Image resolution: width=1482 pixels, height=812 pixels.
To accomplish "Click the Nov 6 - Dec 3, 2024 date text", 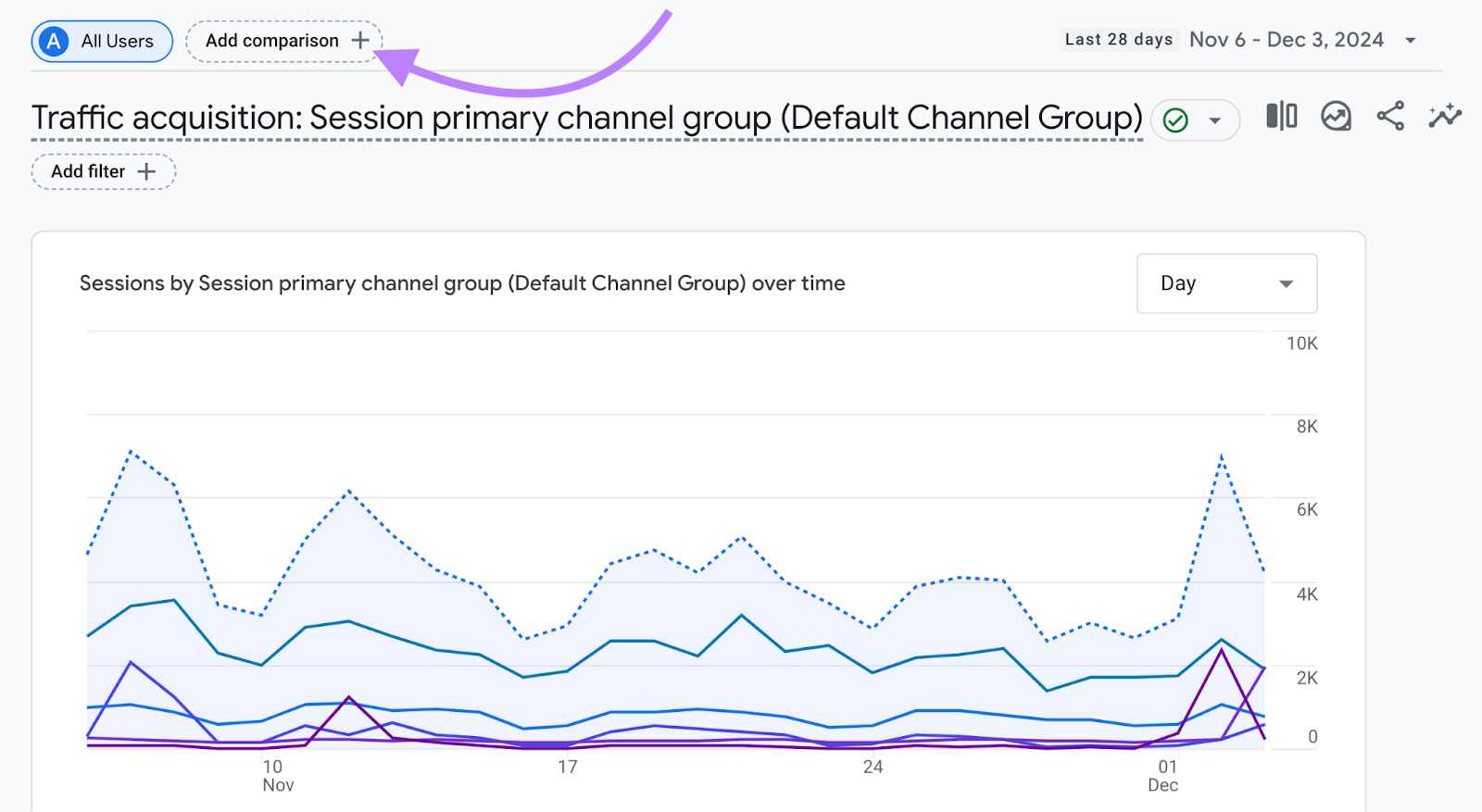I will (x=1286, y=40).
